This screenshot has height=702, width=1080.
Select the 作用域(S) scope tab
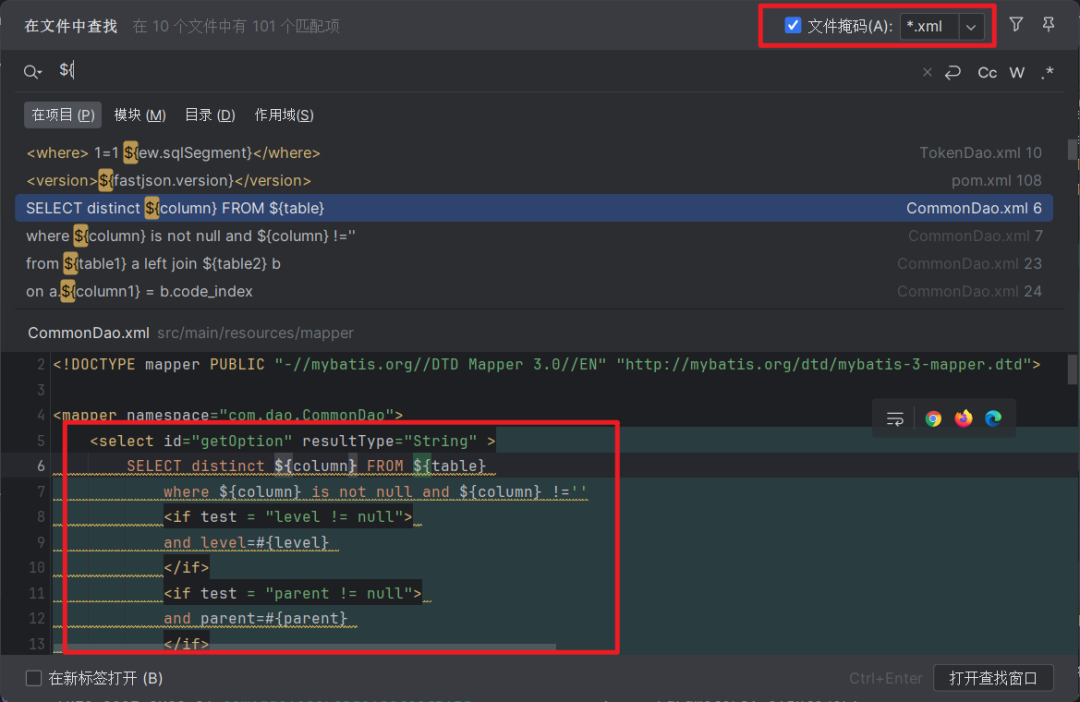(284, 115)
